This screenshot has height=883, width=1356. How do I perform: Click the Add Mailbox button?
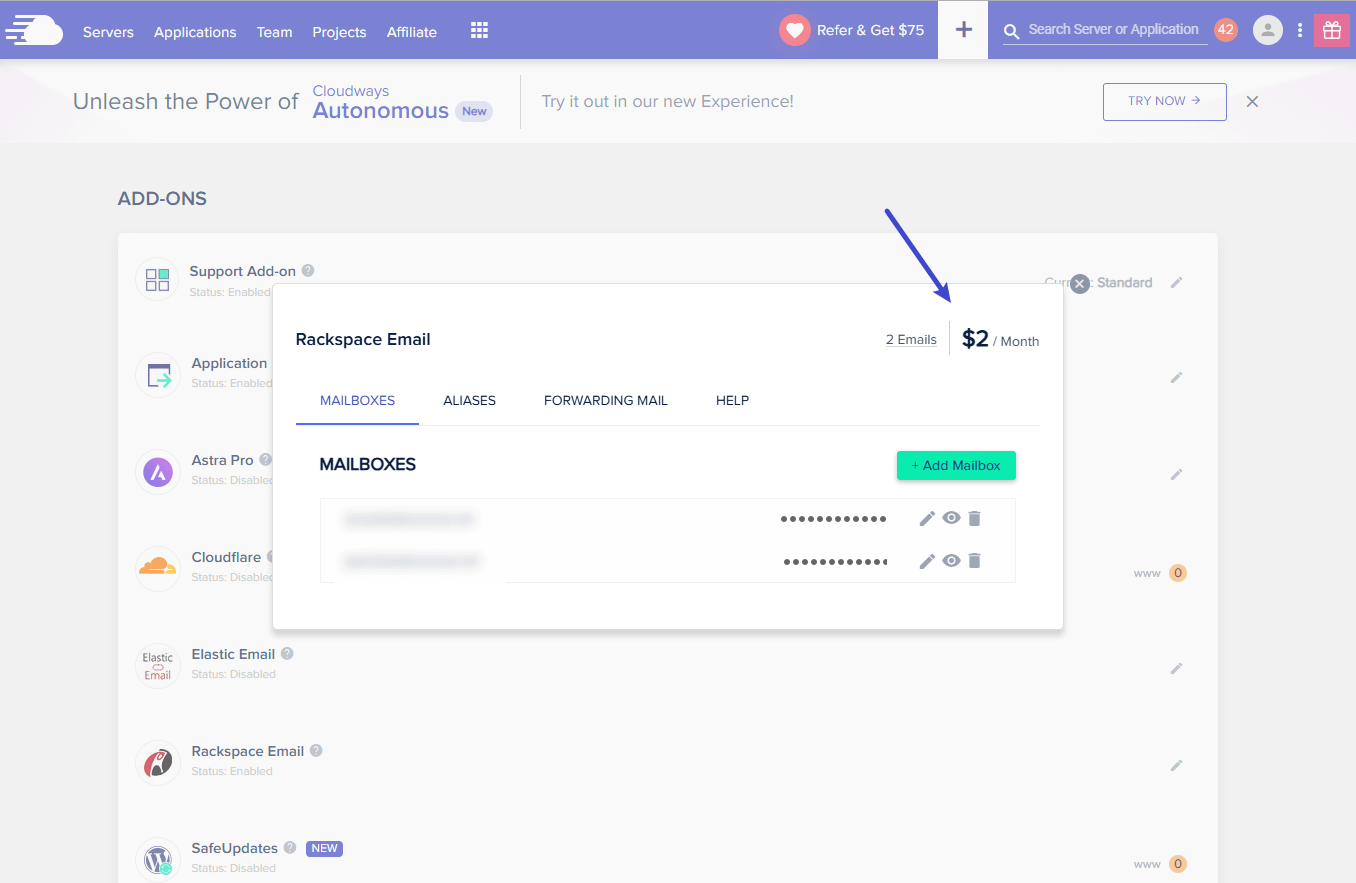[955, 465]
